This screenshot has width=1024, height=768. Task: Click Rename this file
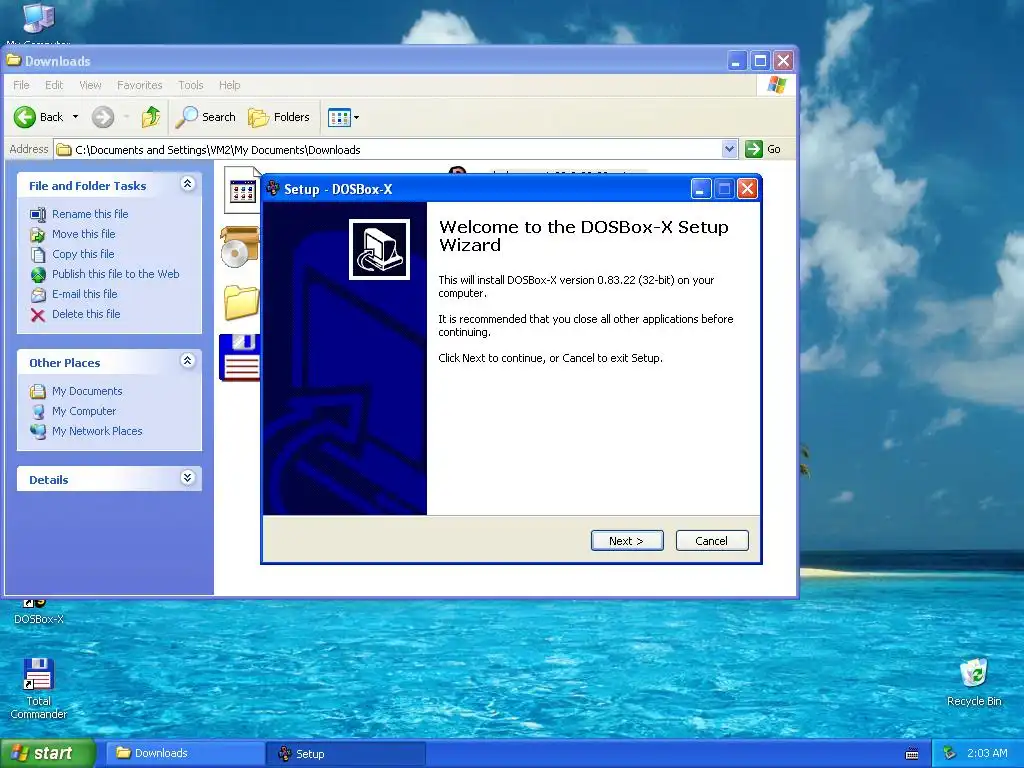click(x=90, y=214)
